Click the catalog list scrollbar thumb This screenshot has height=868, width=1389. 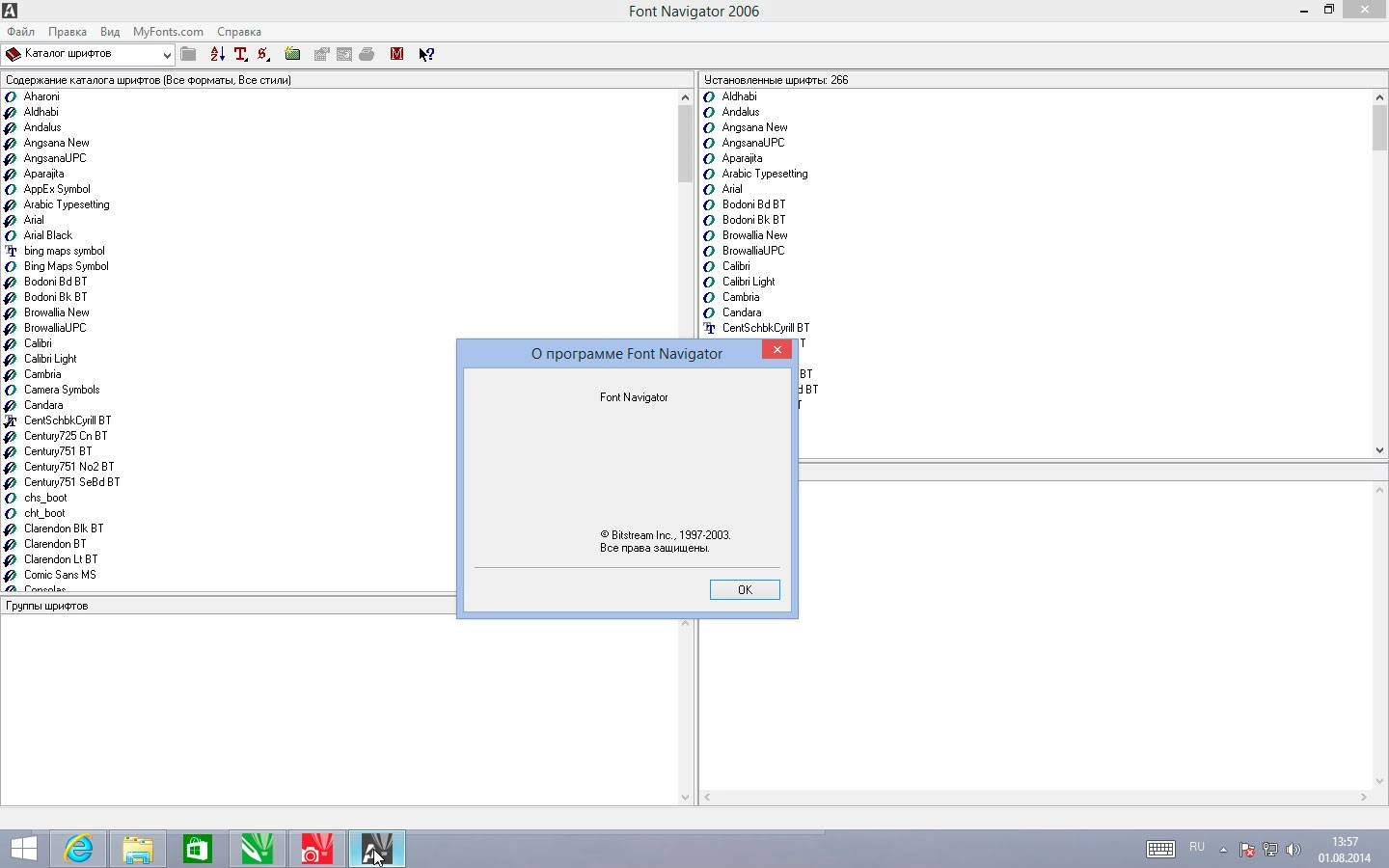[x=685, y=144]
